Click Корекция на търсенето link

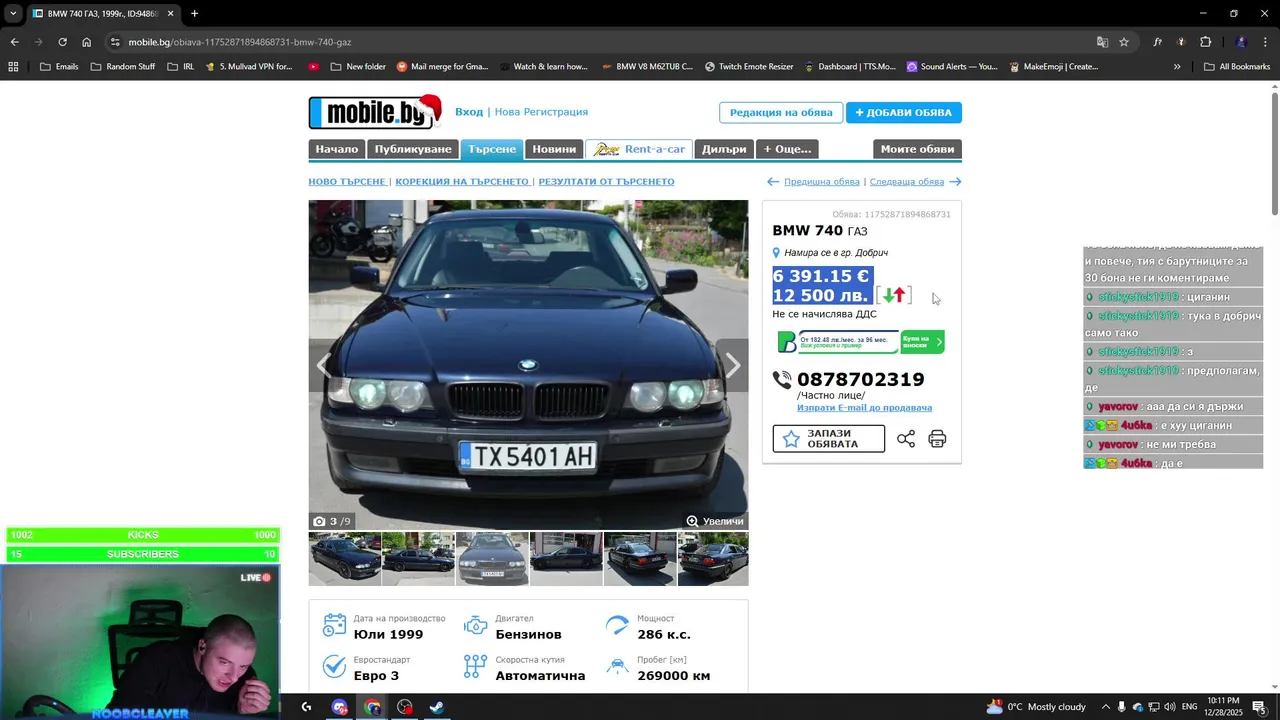462,182
